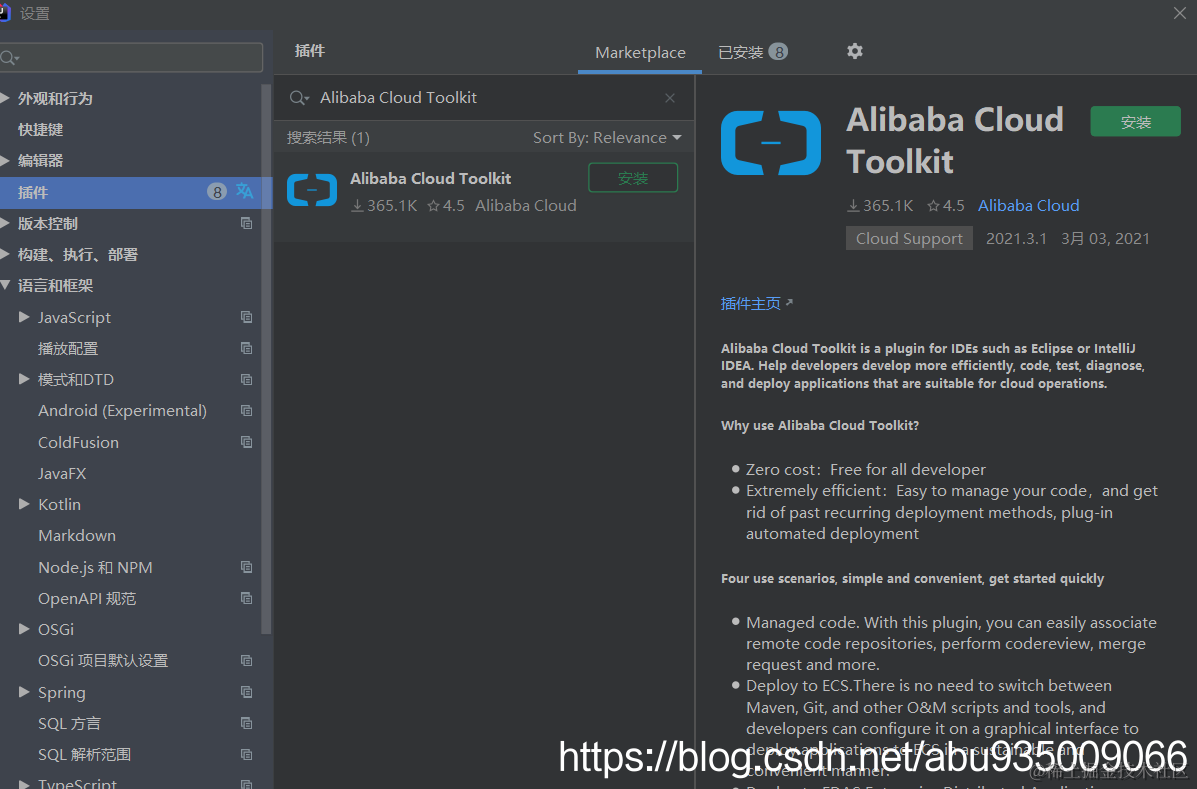Expand the OSGi tree node
1197x789 pixels.
coord(24,629)
